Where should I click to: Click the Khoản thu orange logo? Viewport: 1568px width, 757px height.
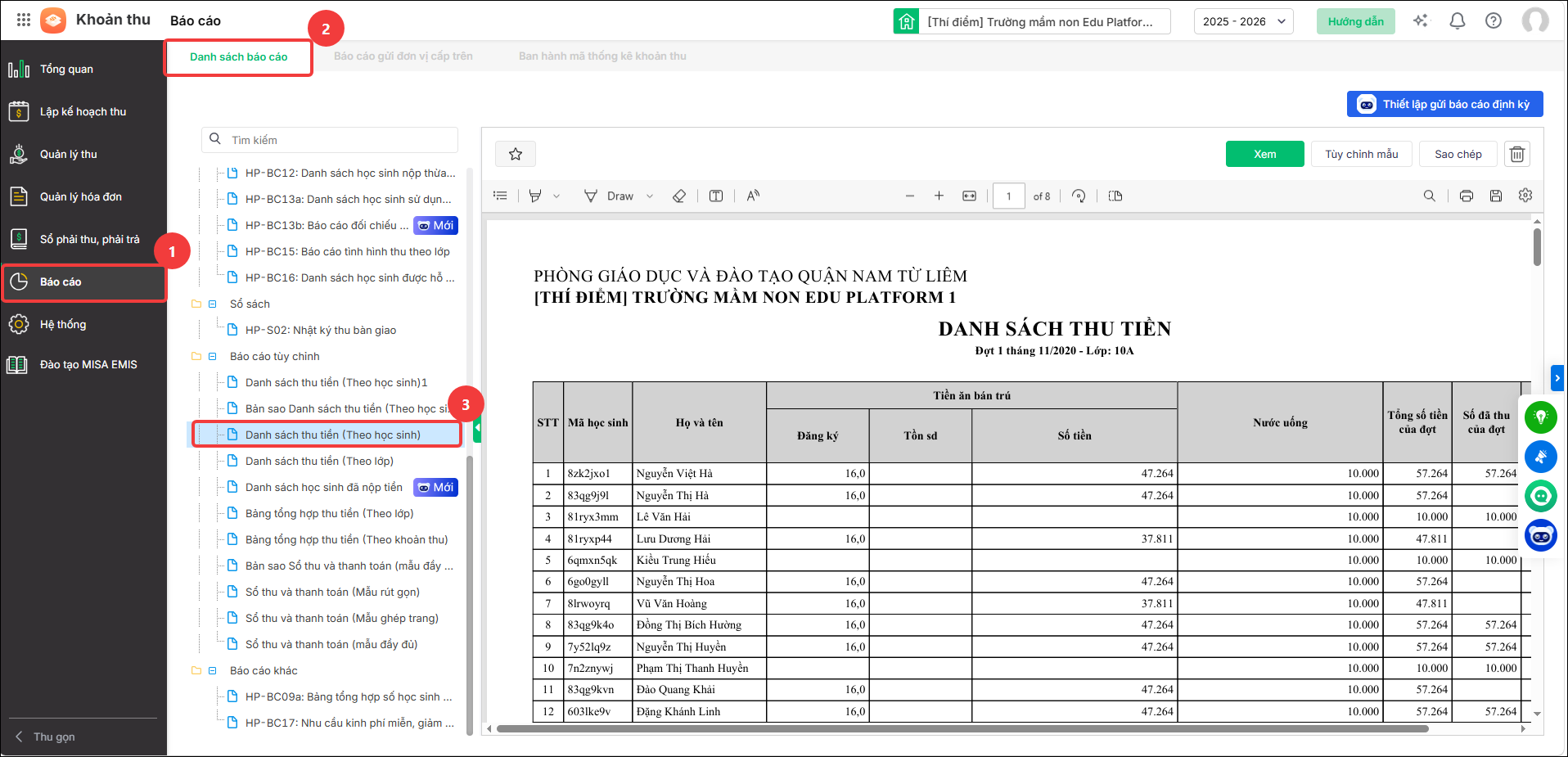point(53,20)
